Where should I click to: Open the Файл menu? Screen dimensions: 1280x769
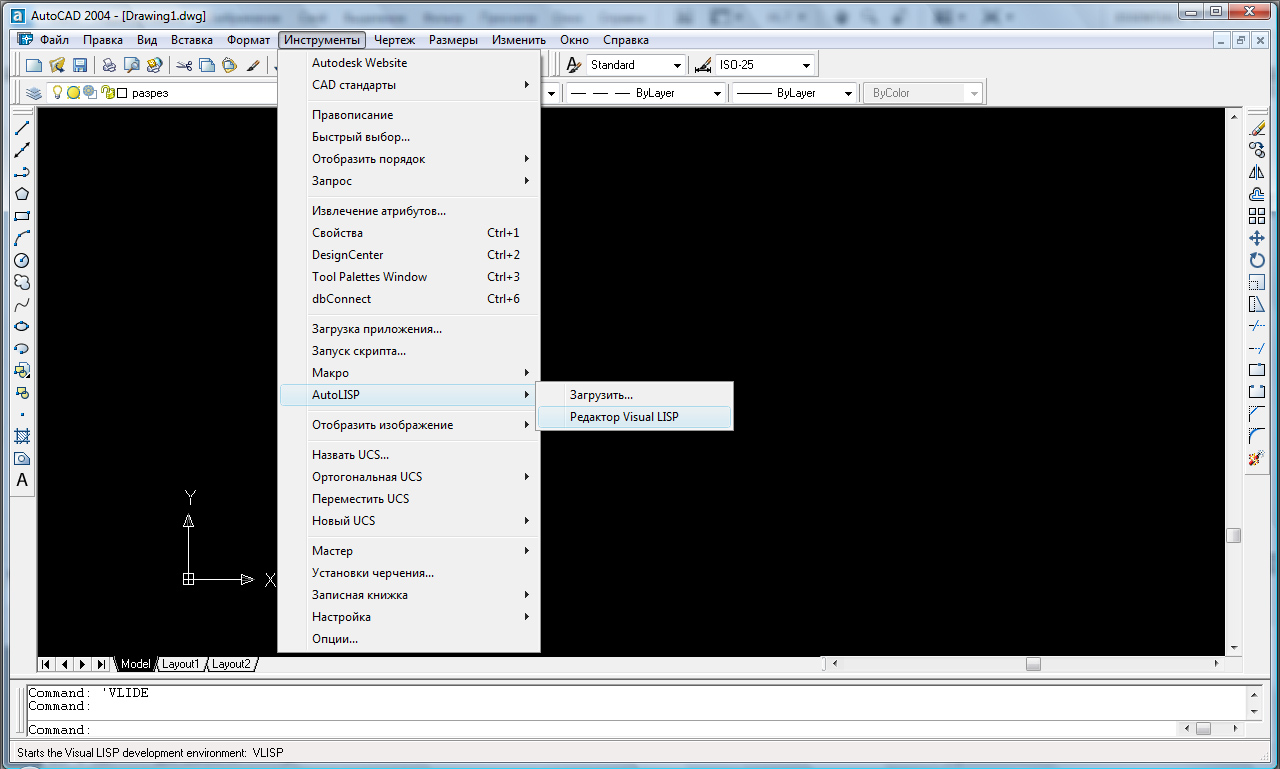click(54, 40)
